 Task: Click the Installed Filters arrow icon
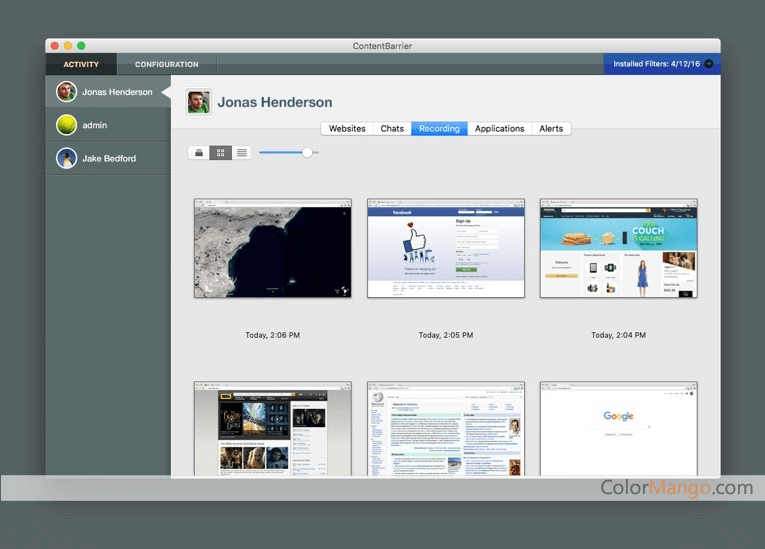point(709,64)
